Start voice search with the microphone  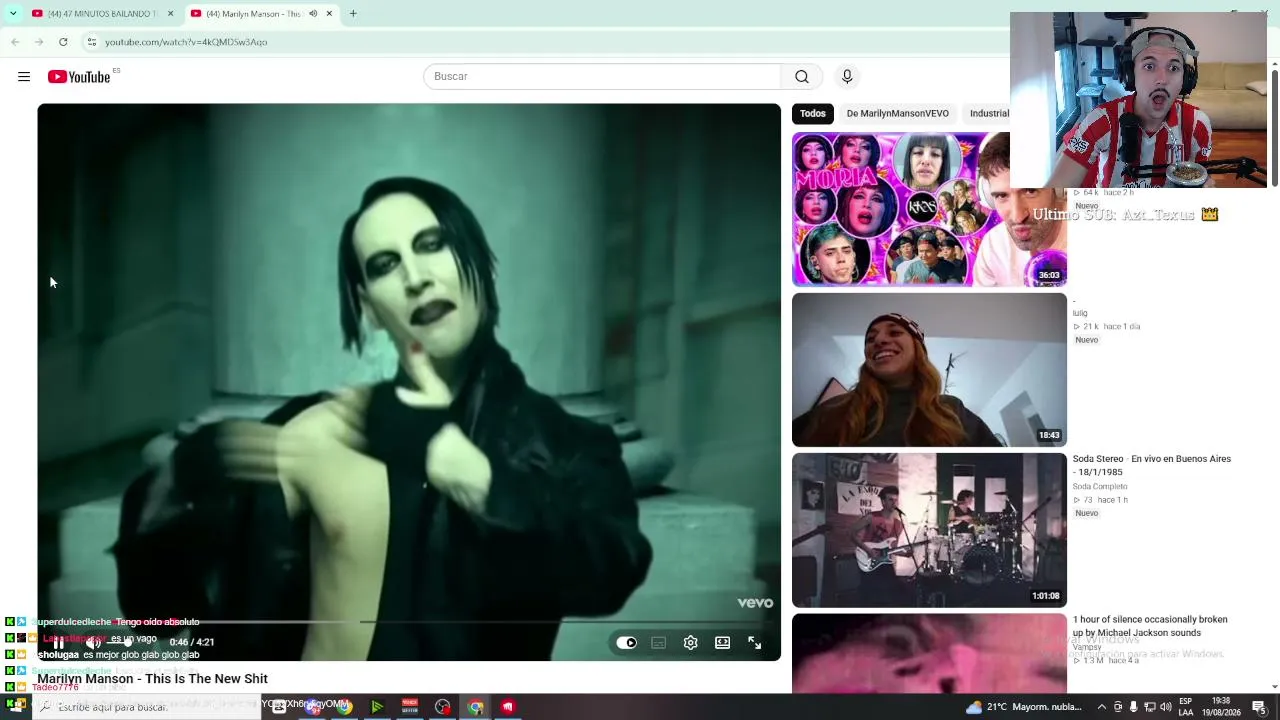pos(847,77)
